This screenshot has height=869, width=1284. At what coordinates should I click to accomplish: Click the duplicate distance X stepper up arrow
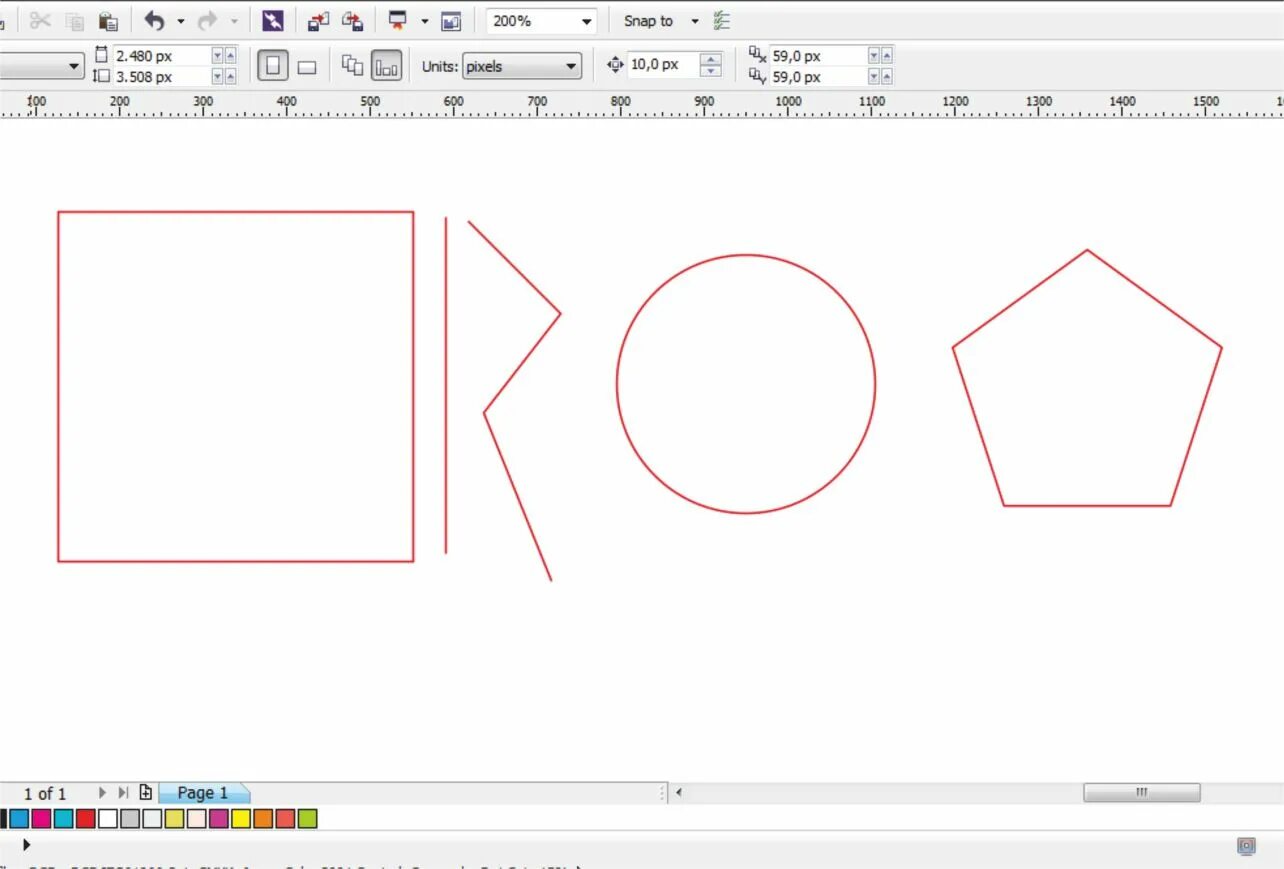point(887,56)
